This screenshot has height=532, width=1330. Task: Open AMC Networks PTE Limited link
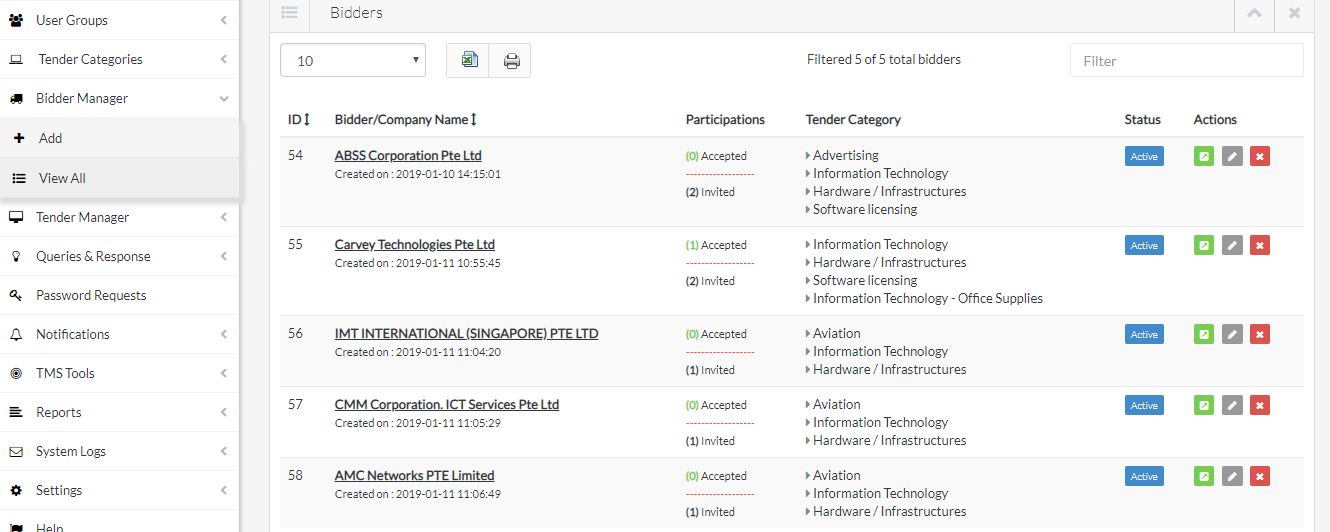tap(414, 476)
